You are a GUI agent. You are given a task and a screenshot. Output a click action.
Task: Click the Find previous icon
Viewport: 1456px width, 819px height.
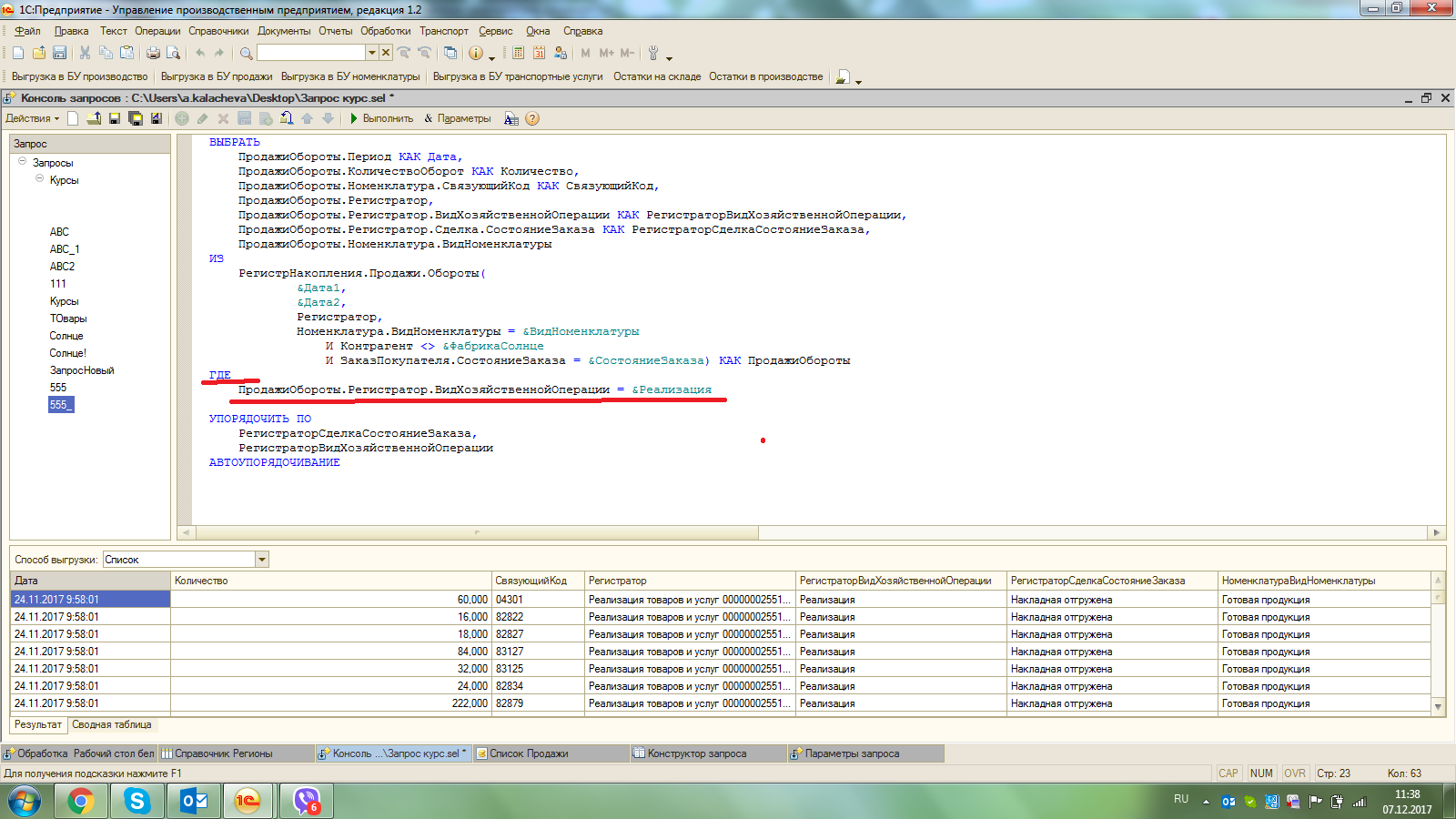click(x=424, y=53)
